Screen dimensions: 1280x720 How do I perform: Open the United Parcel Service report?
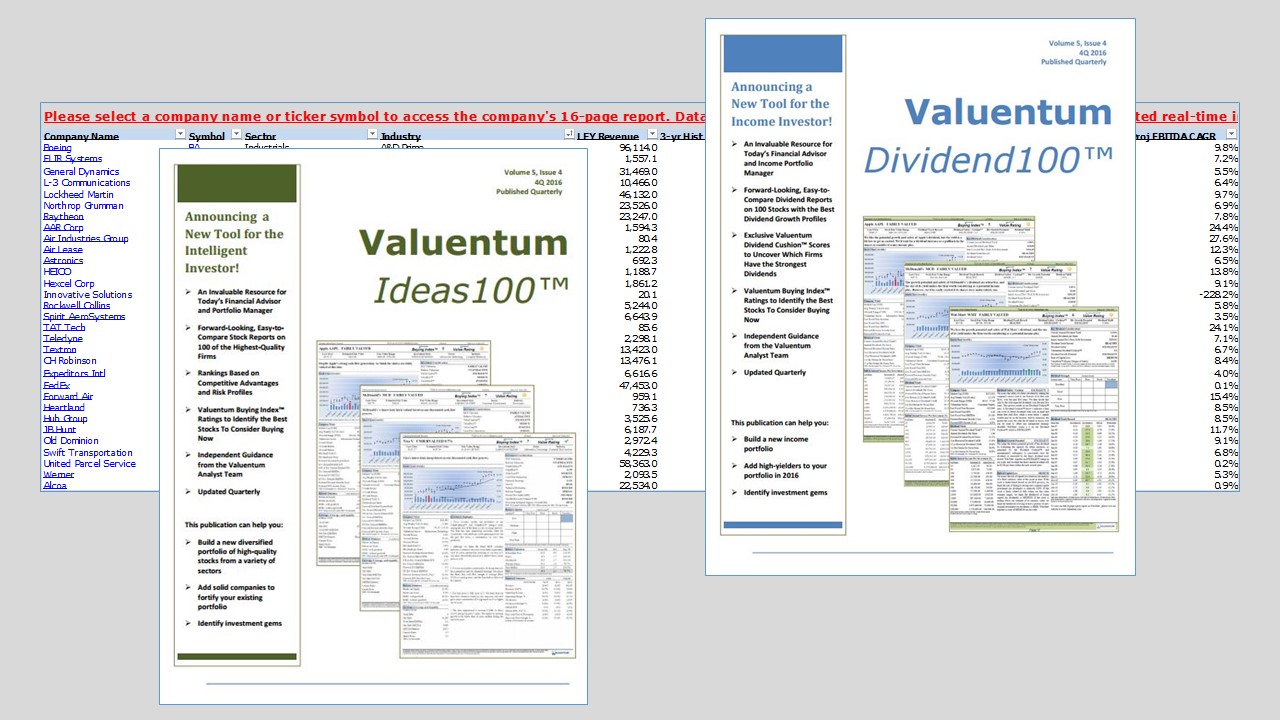[x=89, y=463]
